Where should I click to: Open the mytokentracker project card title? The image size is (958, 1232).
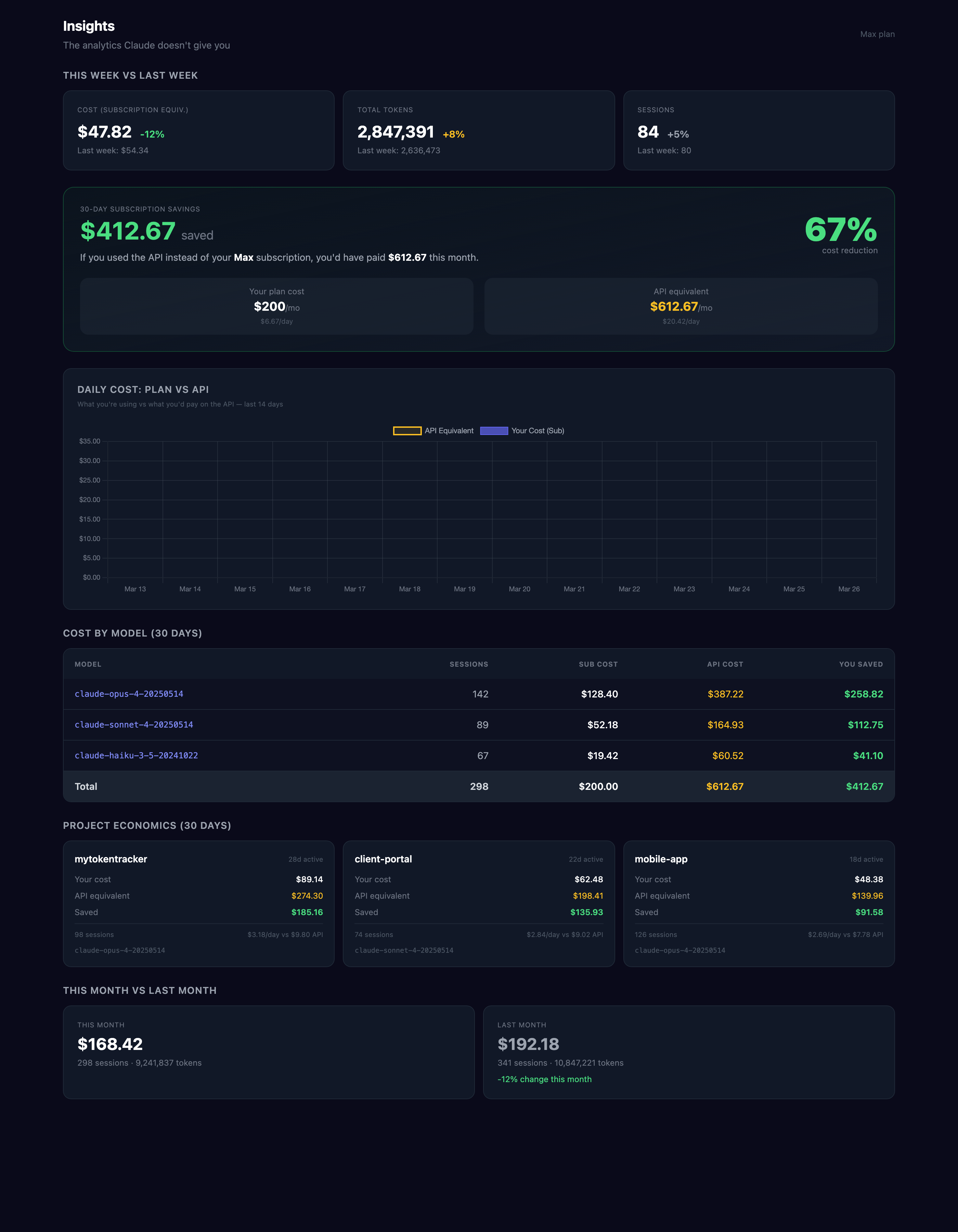click(111, 859)
